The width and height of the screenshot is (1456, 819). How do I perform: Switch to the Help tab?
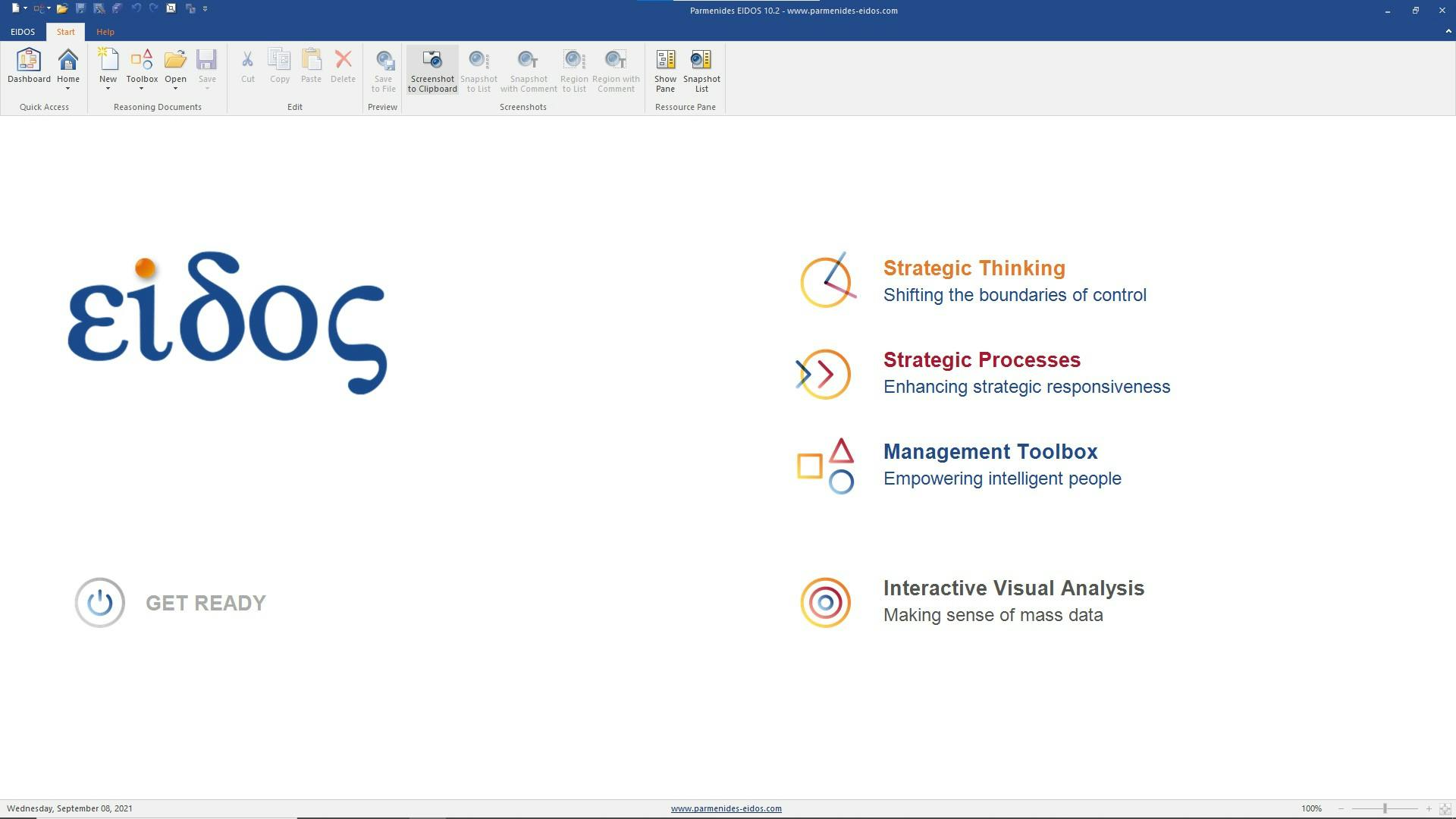pyautogui.click(x=105, y=32)
